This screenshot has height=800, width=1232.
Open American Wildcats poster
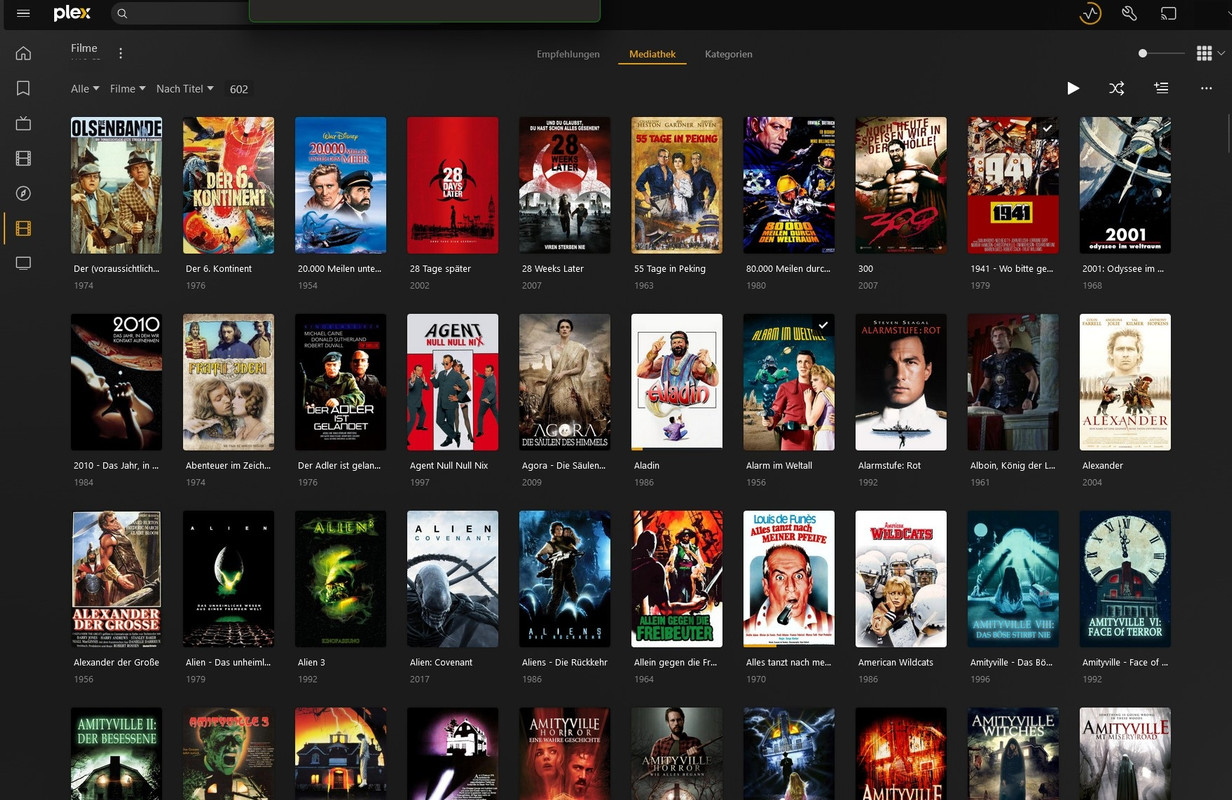coord(900,579)
